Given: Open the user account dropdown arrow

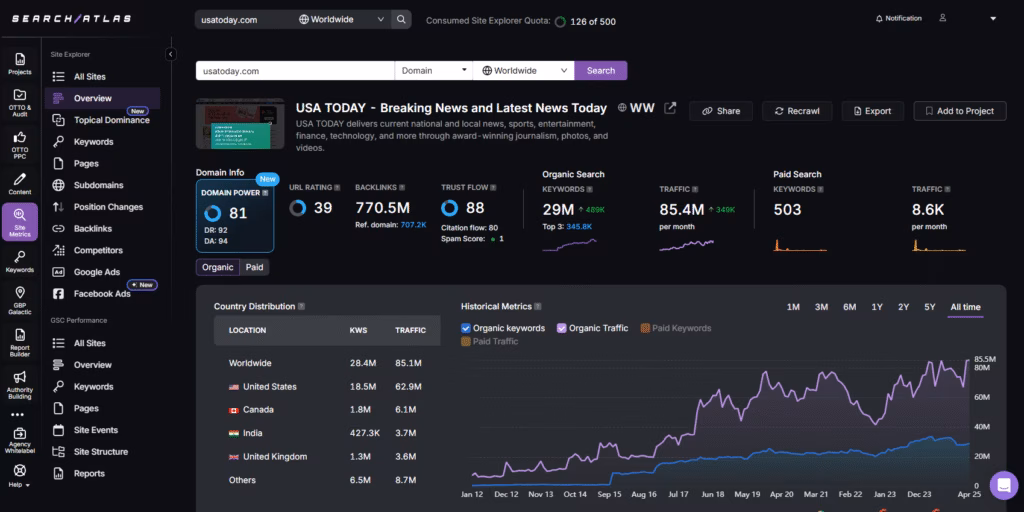Looking at the screenshot, I should [992, 19].
